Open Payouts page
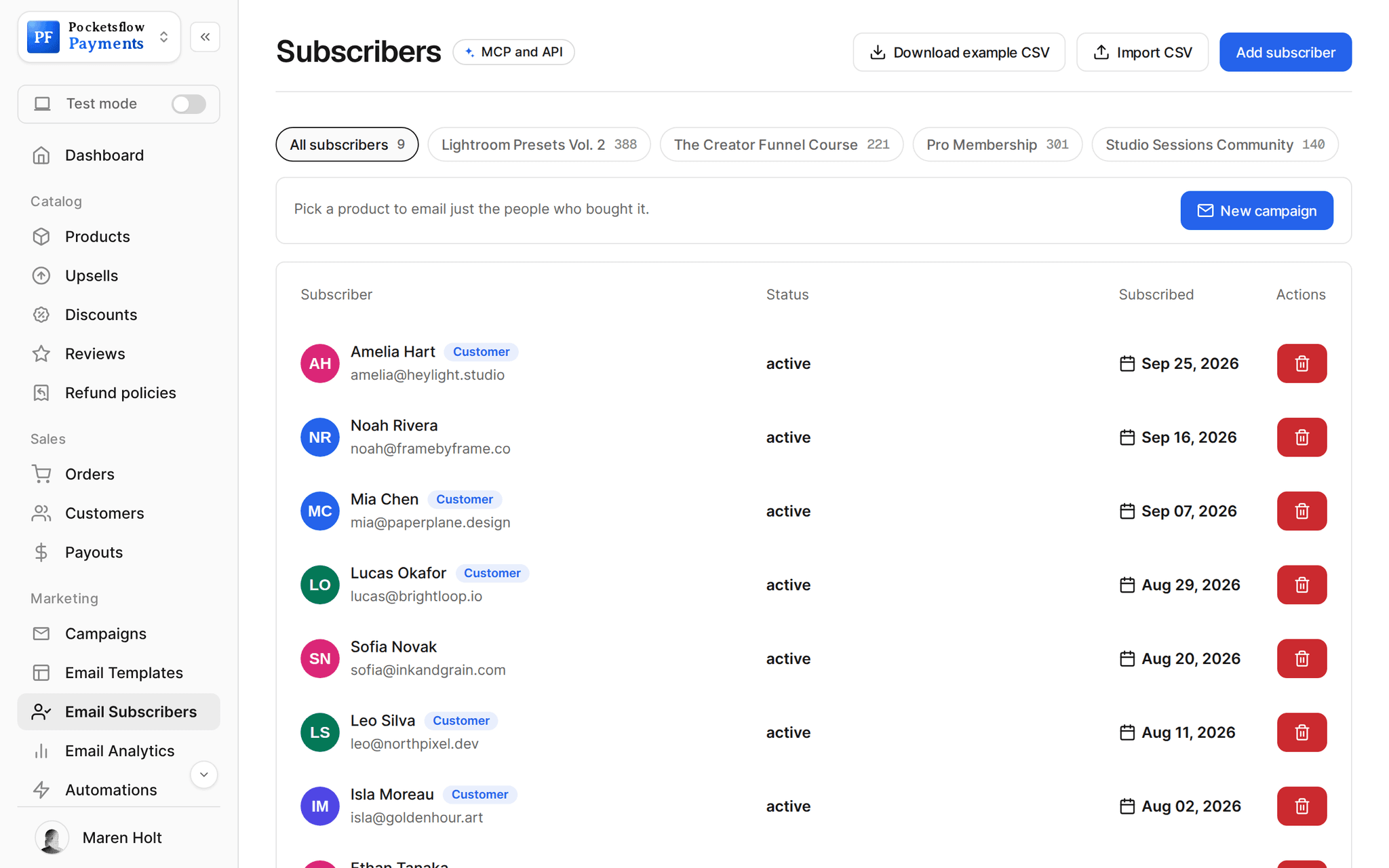This screenshot has width=1389, height=868. (119, 552)
